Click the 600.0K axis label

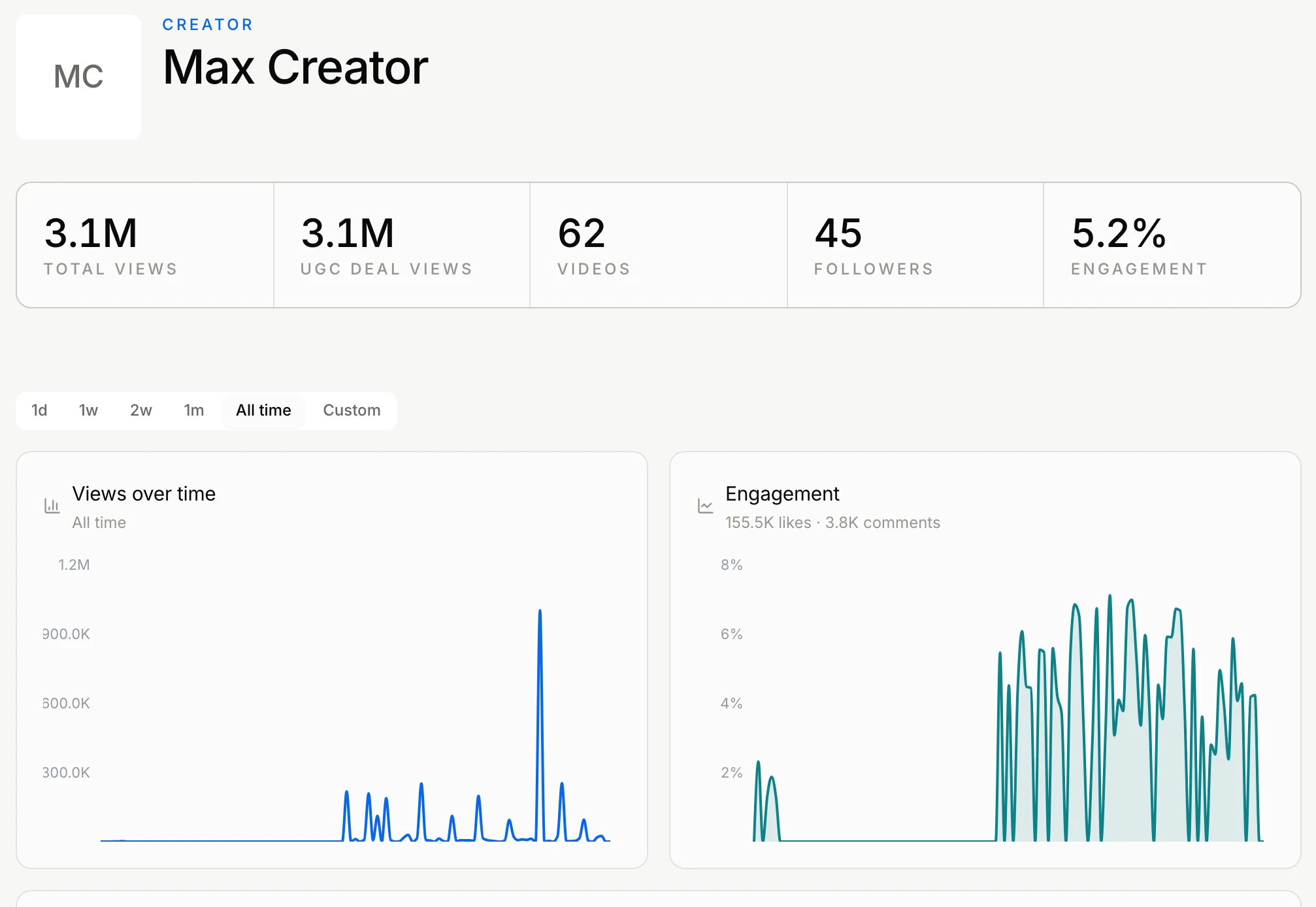click(x=66, y=703)
